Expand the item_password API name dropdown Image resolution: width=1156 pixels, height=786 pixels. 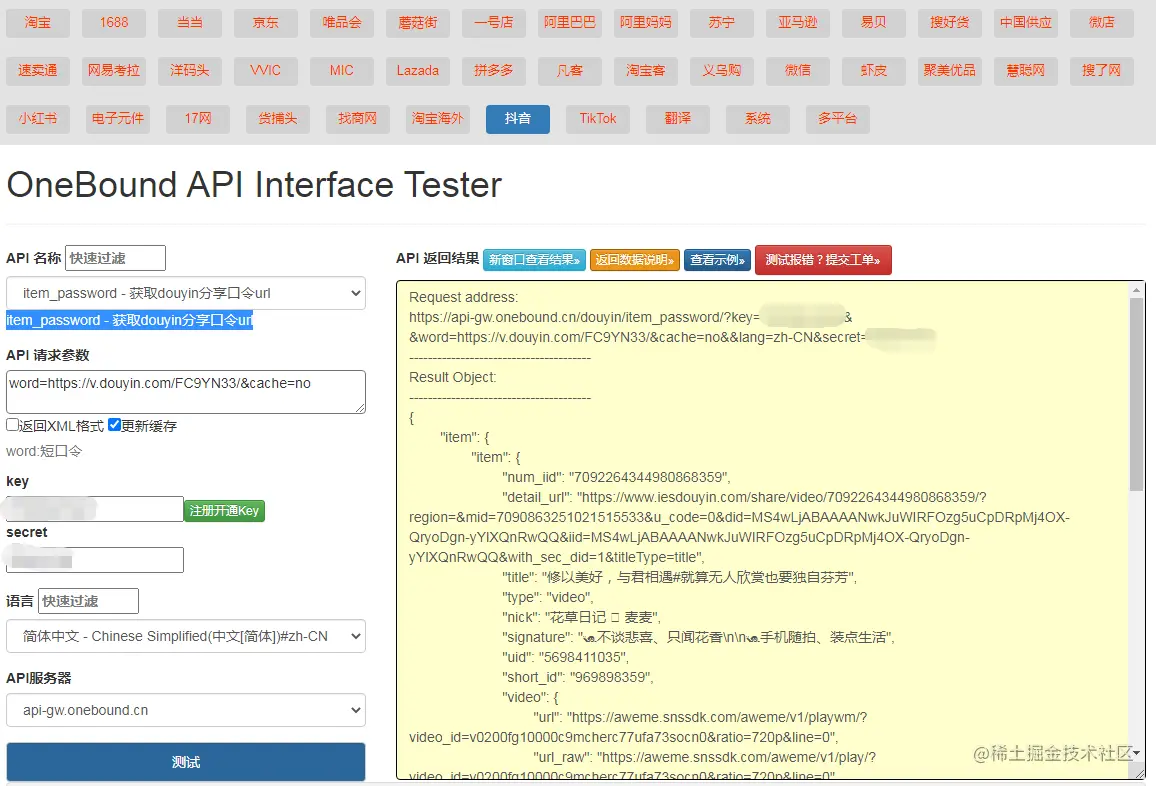tap(186, 293)
